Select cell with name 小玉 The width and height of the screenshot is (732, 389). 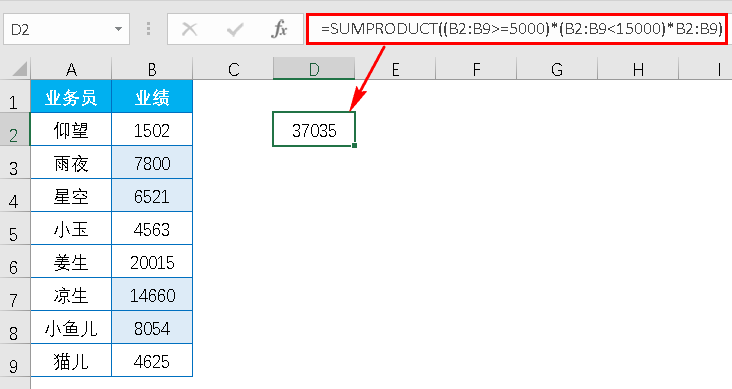[71, 229]
